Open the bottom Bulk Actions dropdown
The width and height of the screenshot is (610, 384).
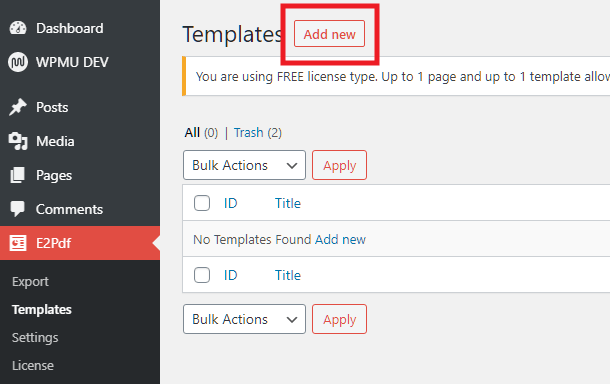point(244,319)
